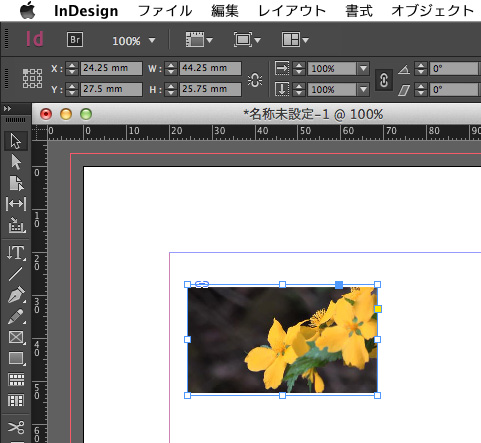Click the X position field showing 24.25 mm
Viewport: 481px width, 443px height.
(111, 68)
